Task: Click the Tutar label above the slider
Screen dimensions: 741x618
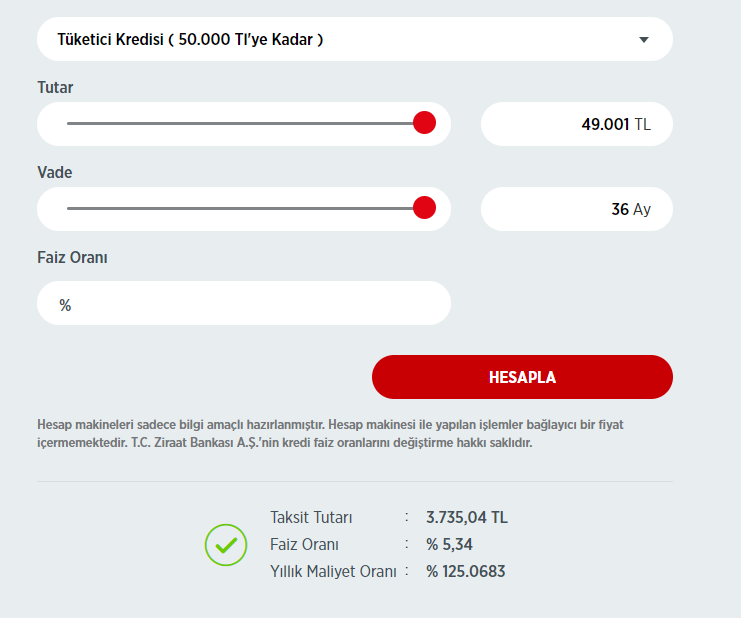Action: pyautogui.click(x=55, y=88)
